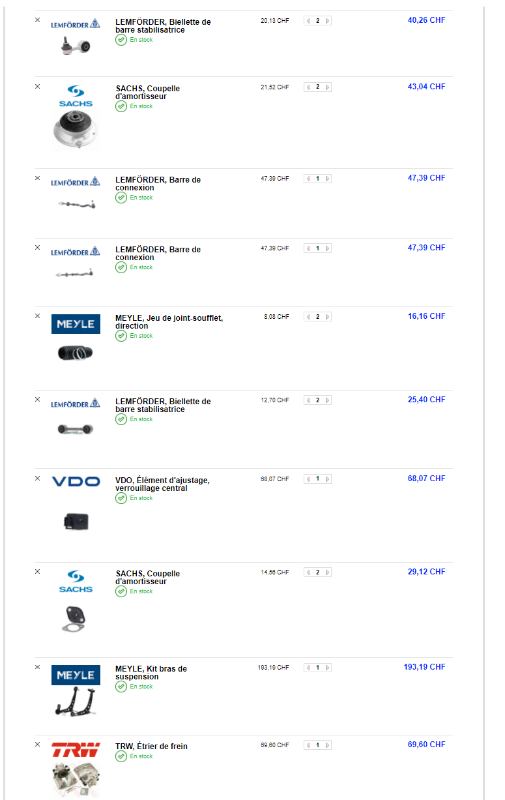Screen dimensions: 505x800
Task: Remove the TRW Étrier de frein item
Action: pos(37,744)
